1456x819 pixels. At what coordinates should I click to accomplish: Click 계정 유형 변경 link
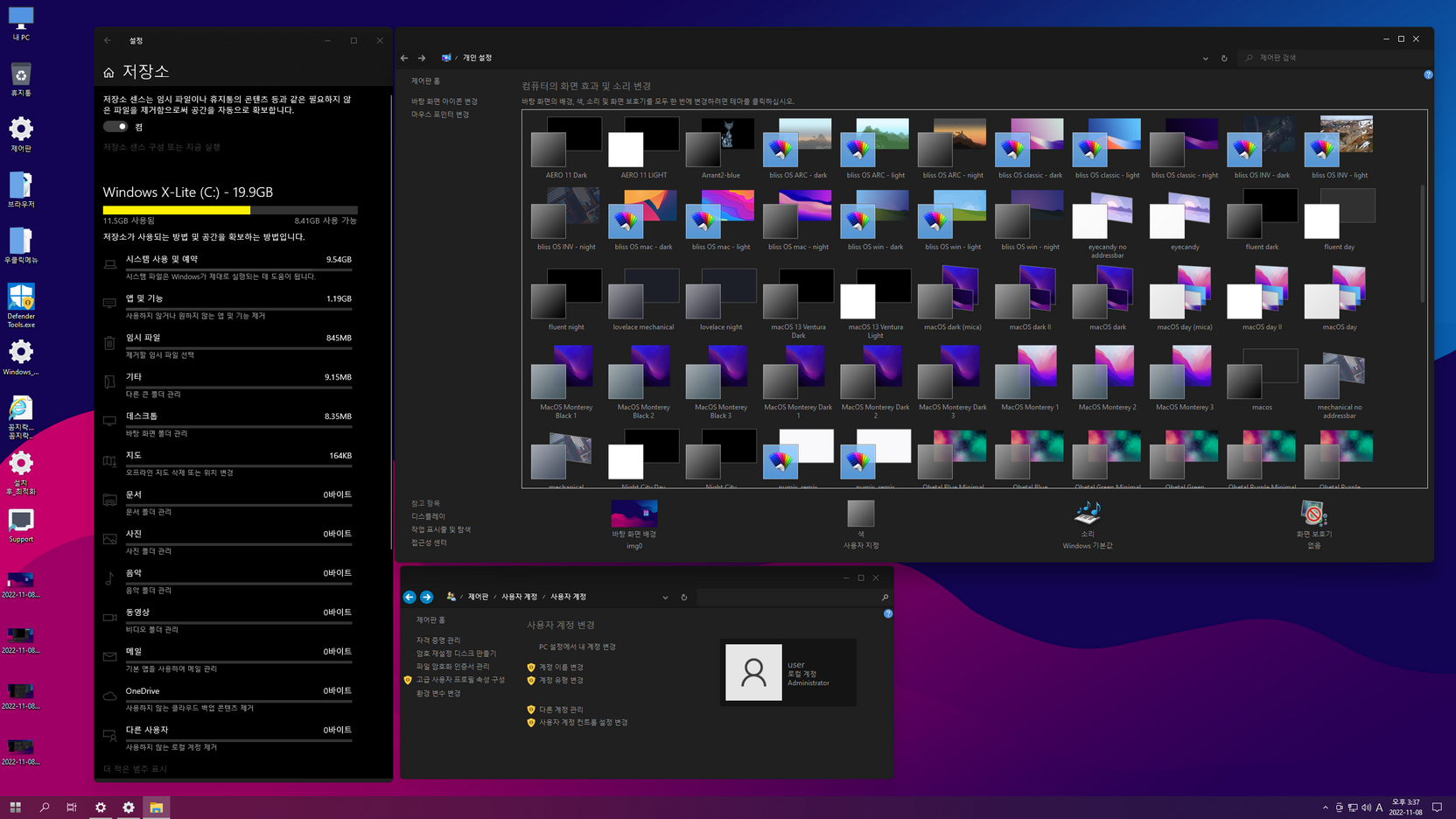(561, 680)
